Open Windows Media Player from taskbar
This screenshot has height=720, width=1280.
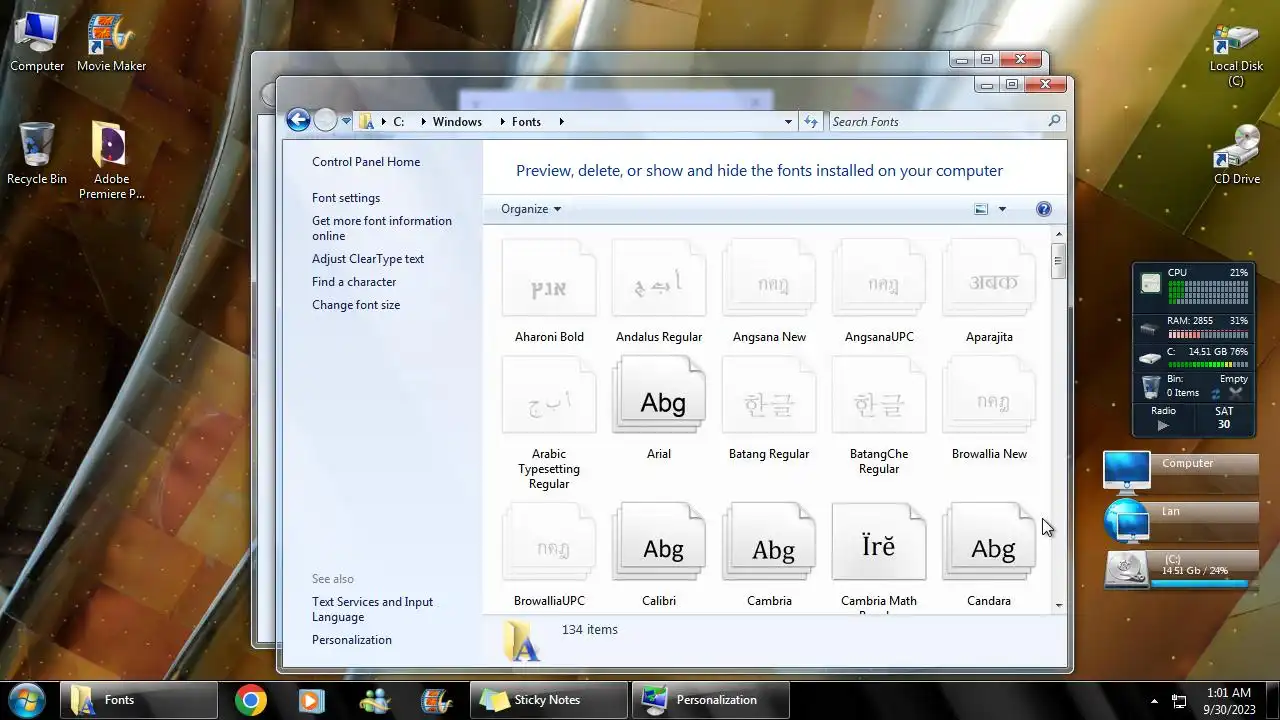click(311, 700)
